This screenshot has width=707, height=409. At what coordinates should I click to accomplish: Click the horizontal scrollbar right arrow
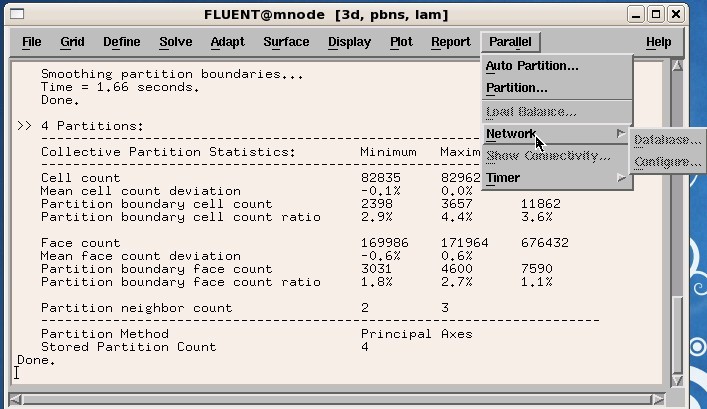(x=660, y=399)
